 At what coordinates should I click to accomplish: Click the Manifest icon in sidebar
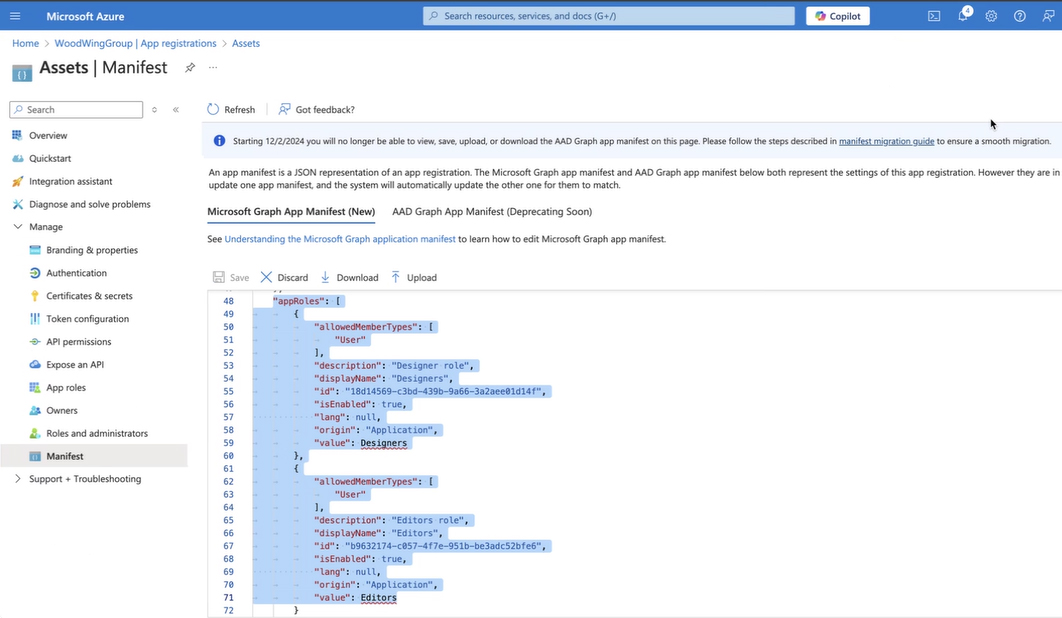click(x=35, y=456)
